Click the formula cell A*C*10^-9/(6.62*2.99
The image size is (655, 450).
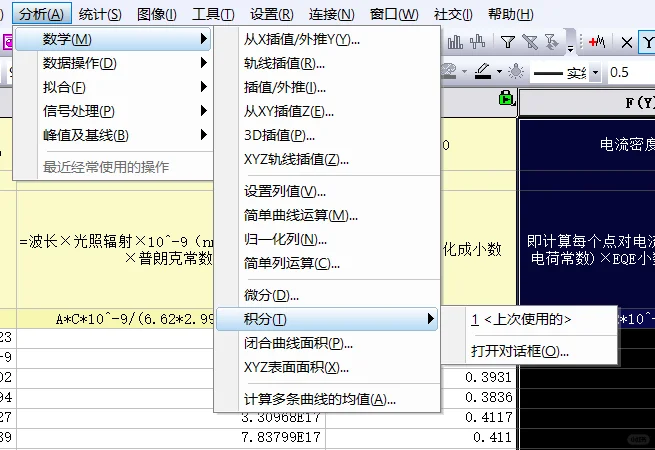(115, 319)
